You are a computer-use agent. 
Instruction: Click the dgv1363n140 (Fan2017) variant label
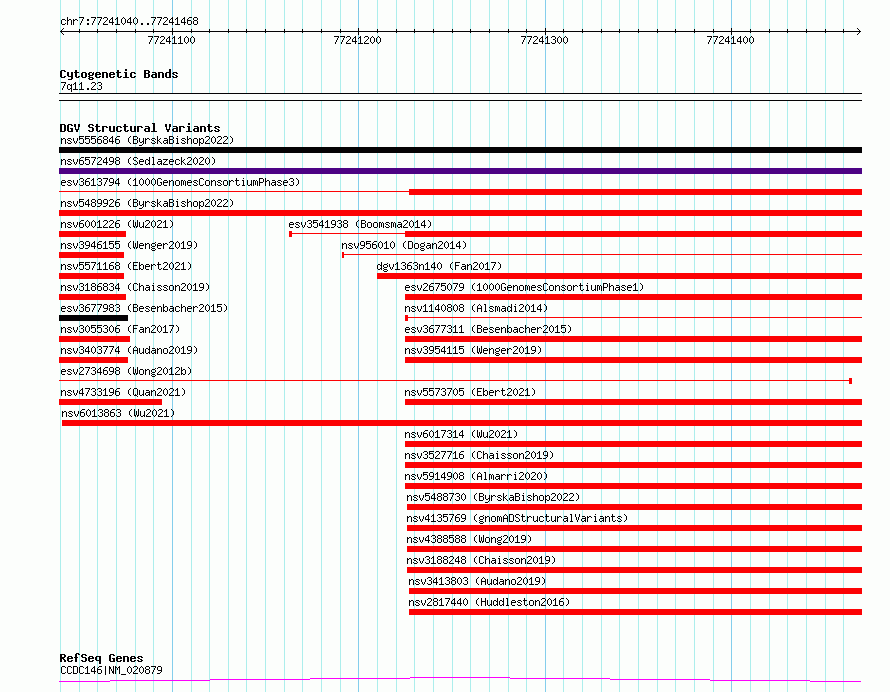[x=439, y=266]
